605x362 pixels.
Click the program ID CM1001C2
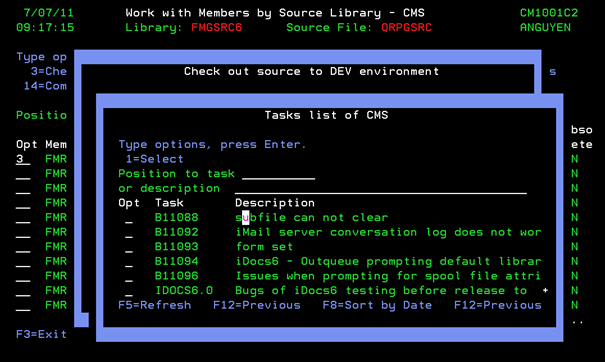tap(549, 13)
